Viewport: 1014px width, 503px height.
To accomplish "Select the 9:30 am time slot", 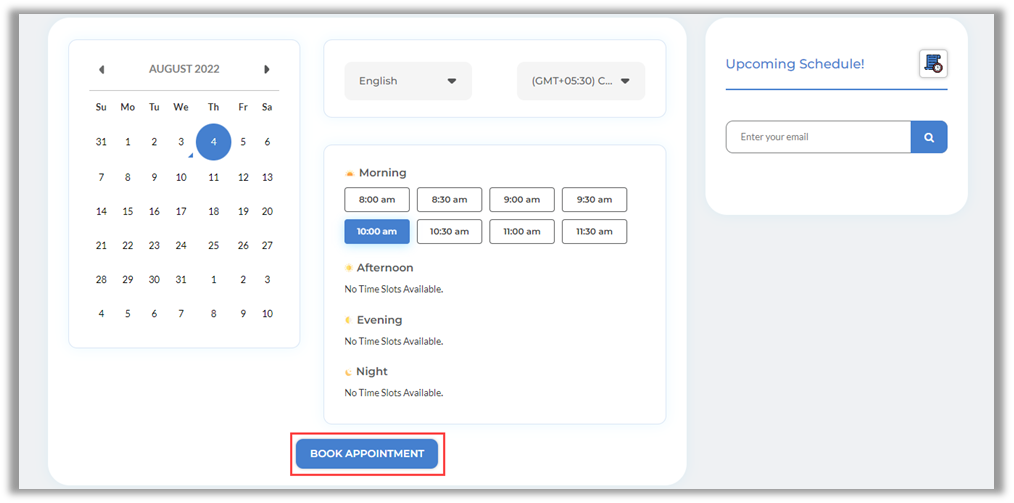I will [594, 199].
